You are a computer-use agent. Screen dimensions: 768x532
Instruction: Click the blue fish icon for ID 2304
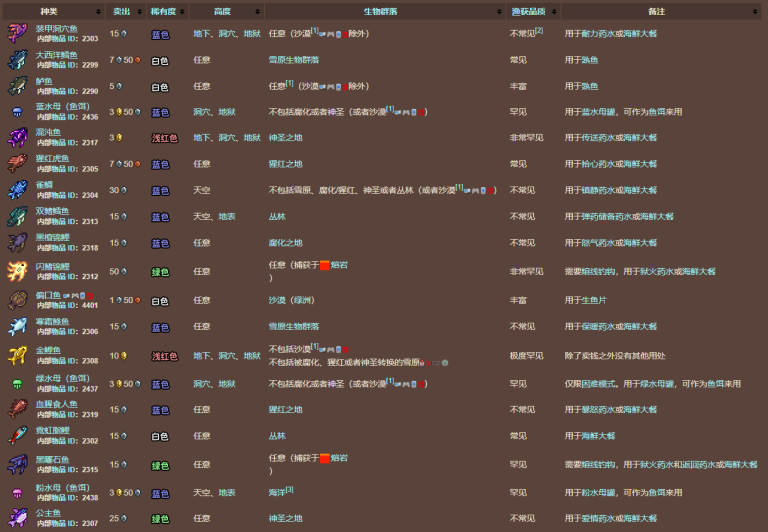point(17,190)
